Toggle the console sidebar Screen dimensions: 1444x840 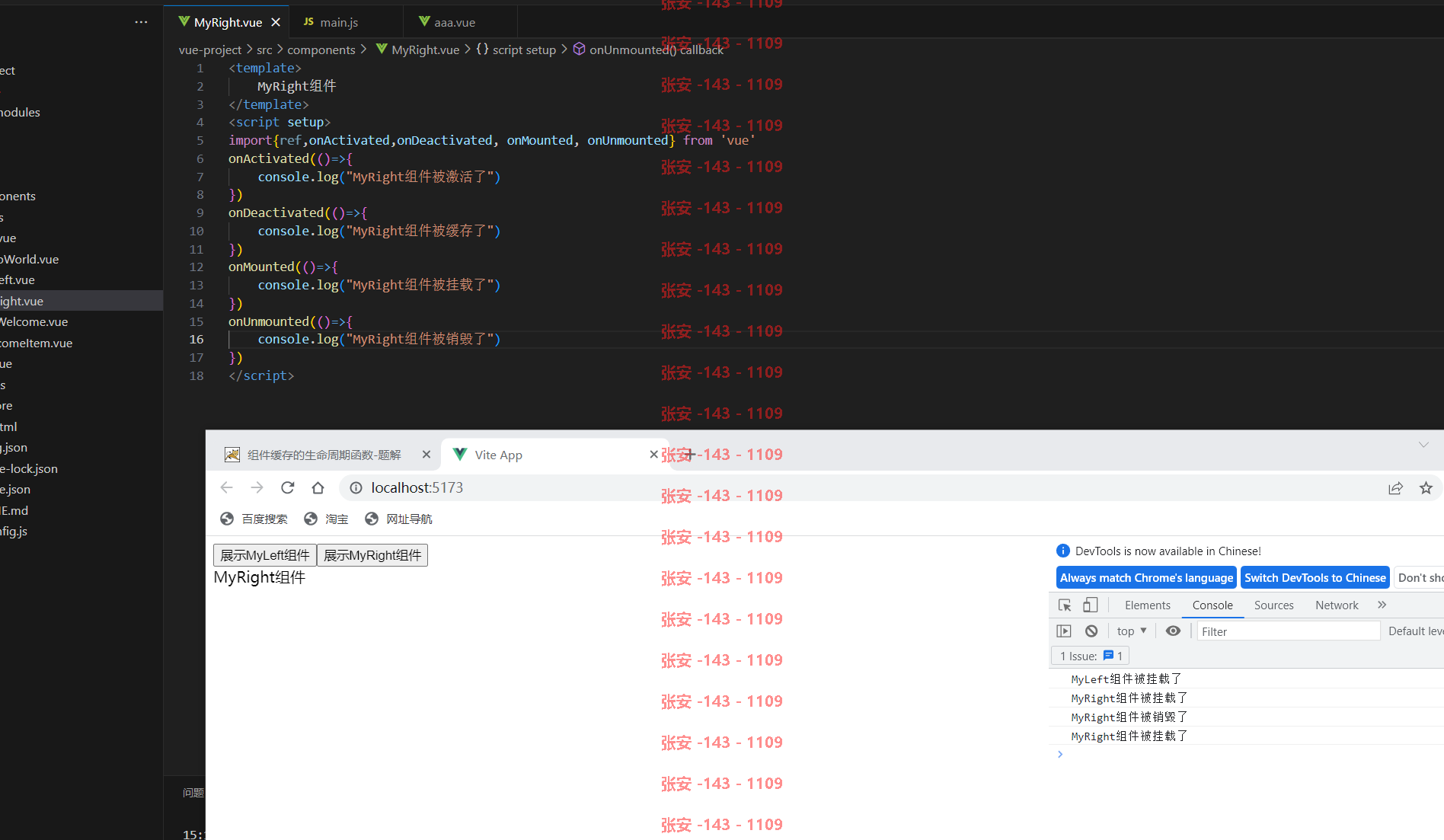coord(1064,631)
